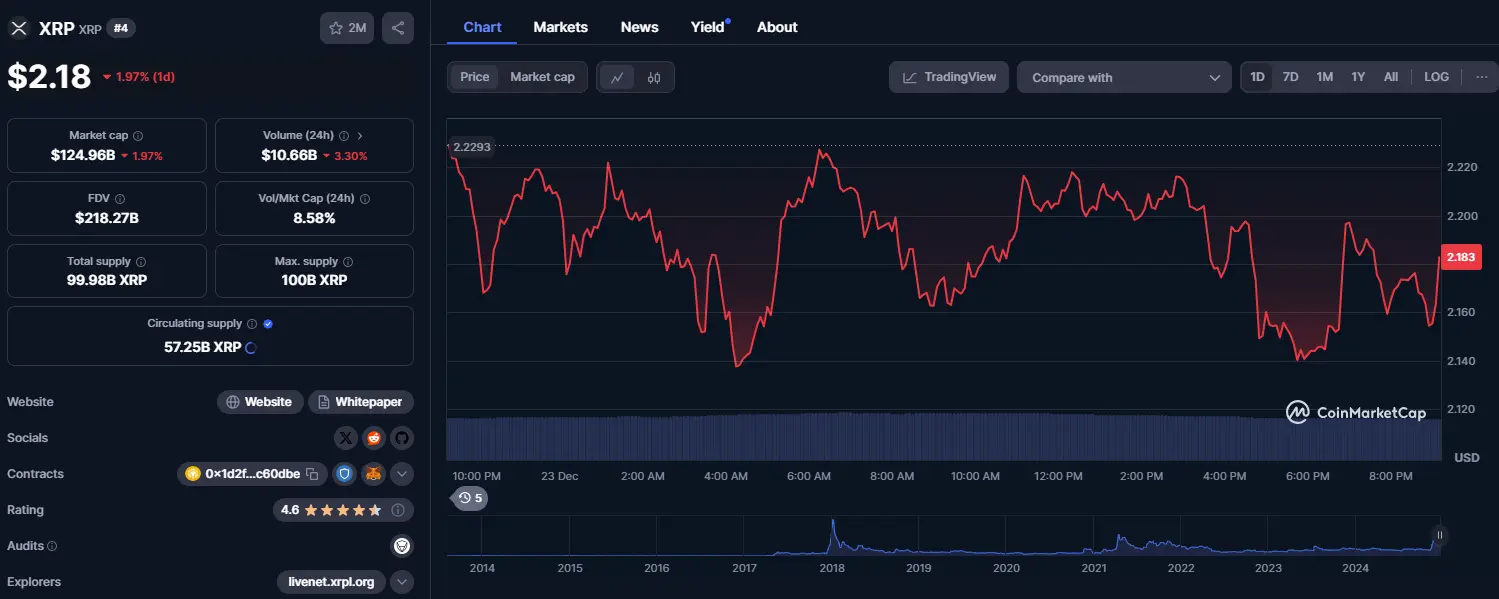Open the Compare with dropdown
The height and width of the screenshot is (599, 1499).
point(1124,77)
